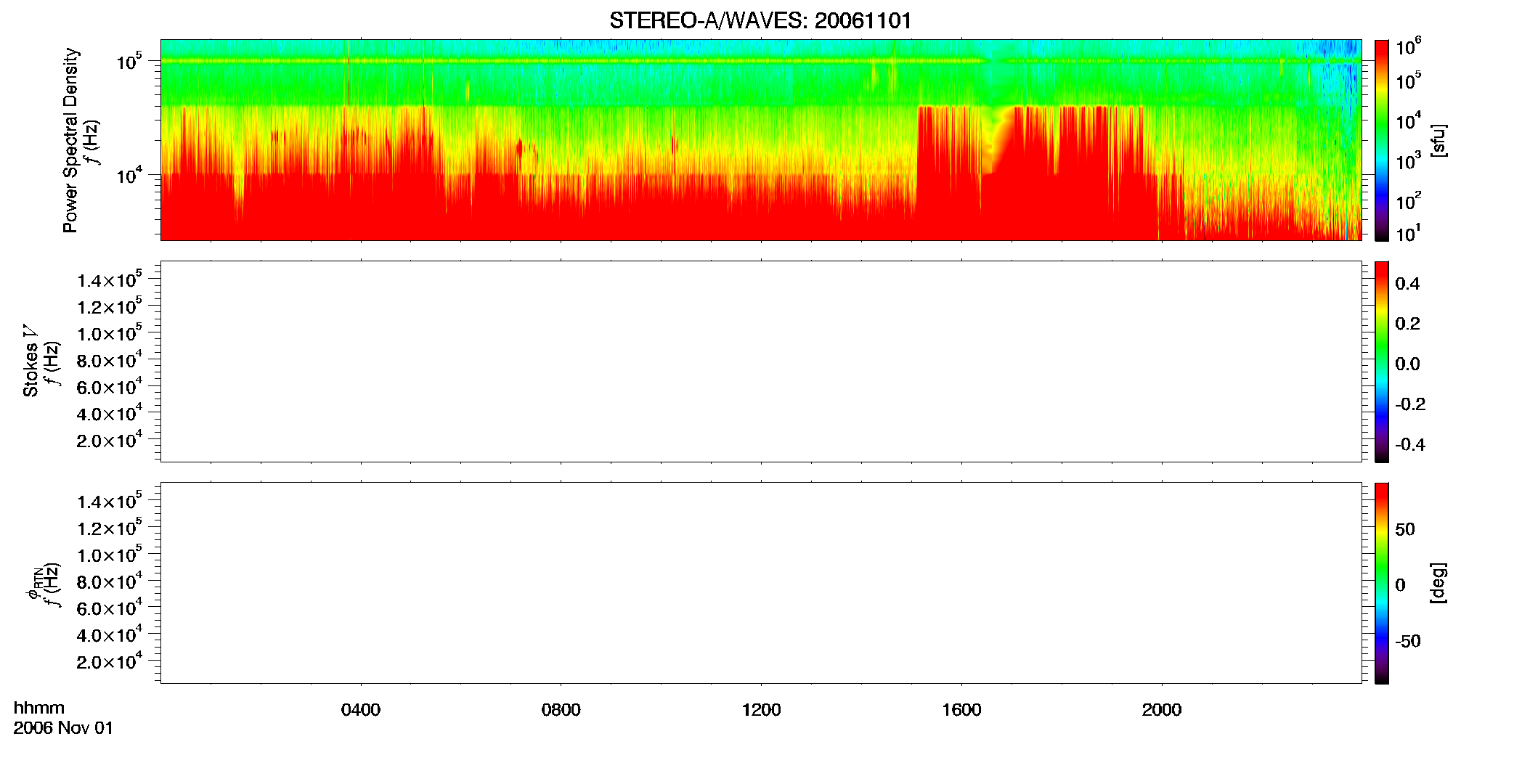Click the 8.0×10^4 tick on Stokes V axis
1522x784 pixels.
tap(110, 359)
